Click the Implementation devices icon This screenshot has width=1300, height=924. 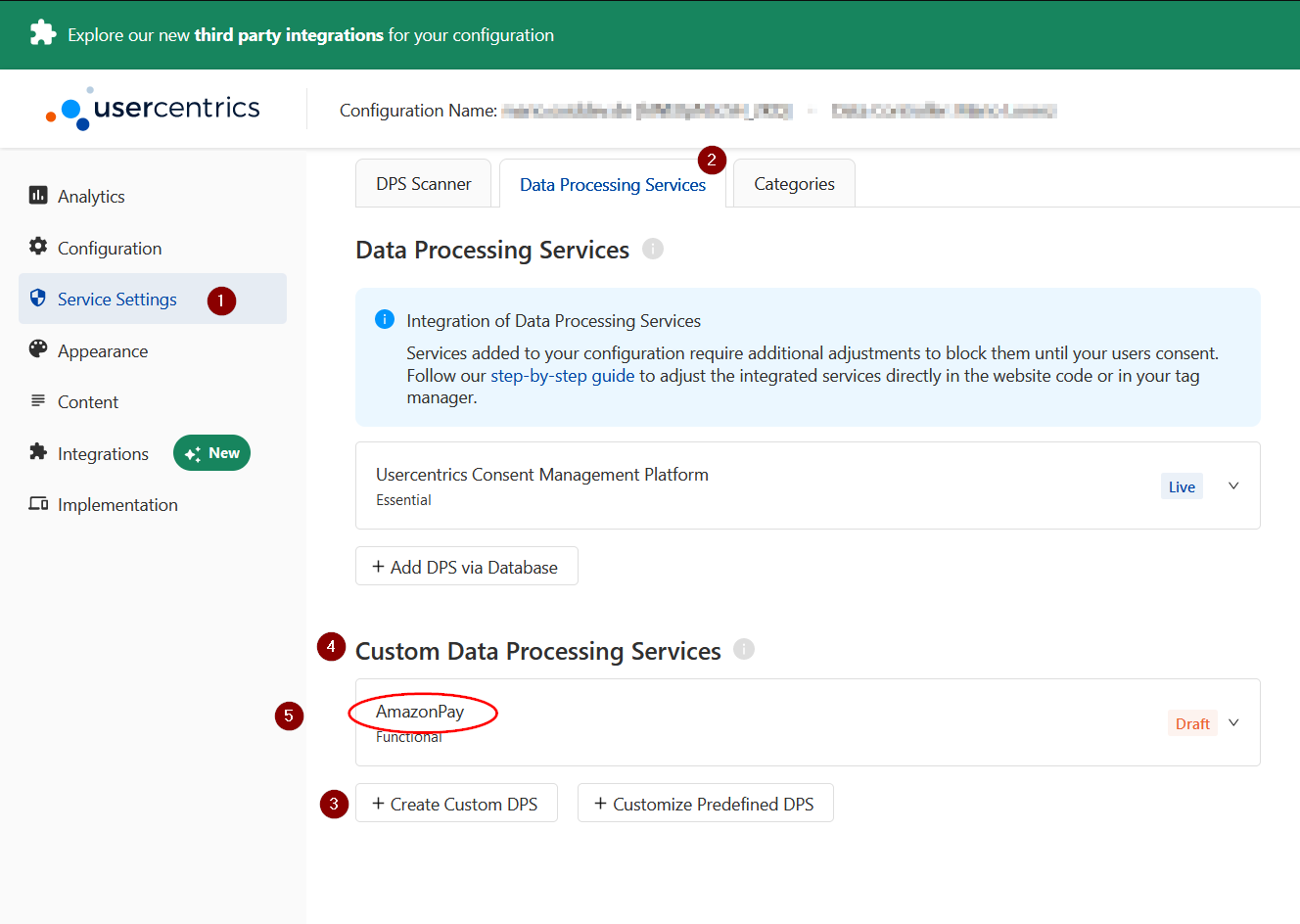coord(38,504)
